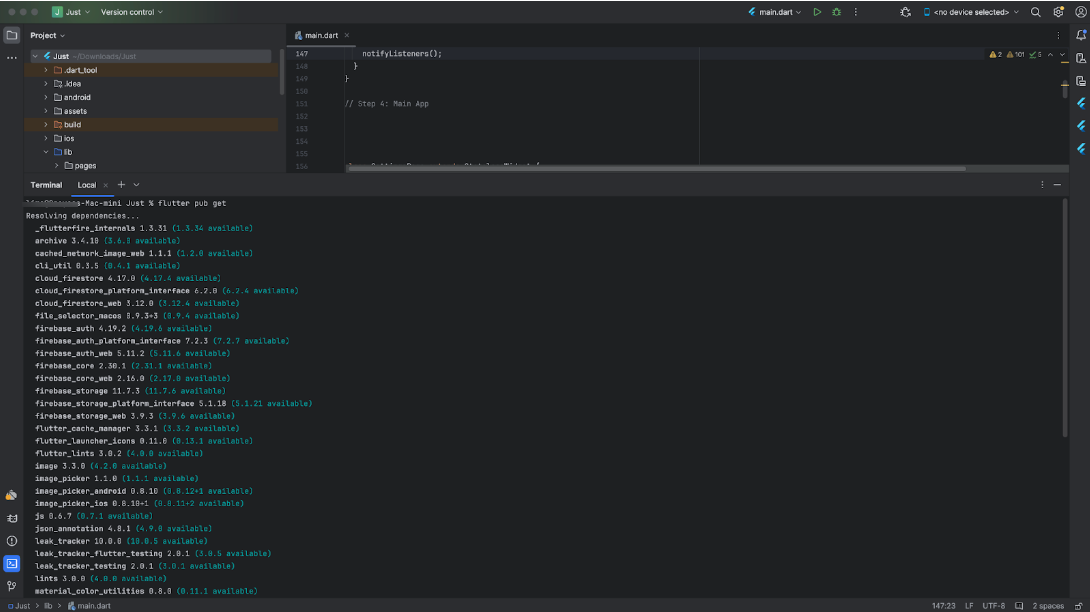
Task: Click the Terminal tool window icon
Action: [x=11, y=563]
